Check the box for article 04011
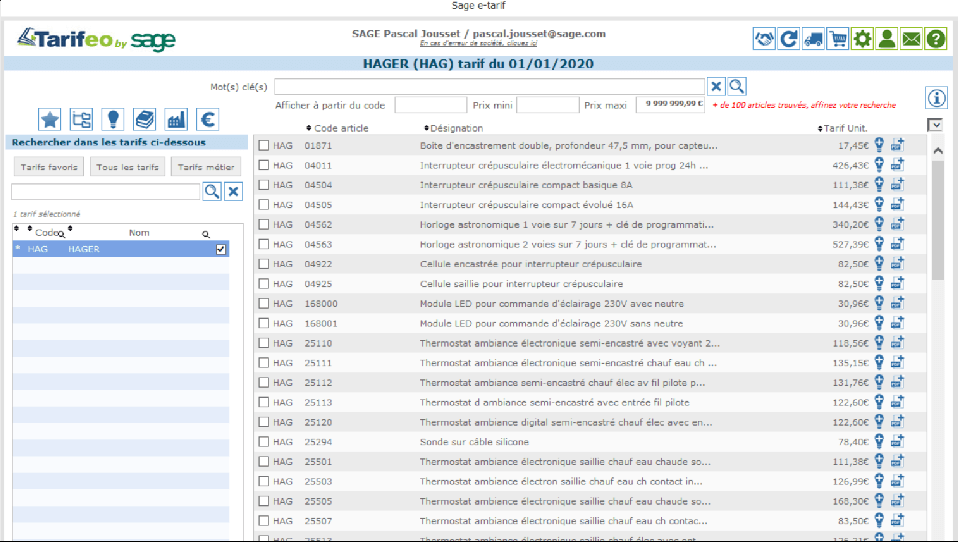958x542 pixels. tap(263, 165)
